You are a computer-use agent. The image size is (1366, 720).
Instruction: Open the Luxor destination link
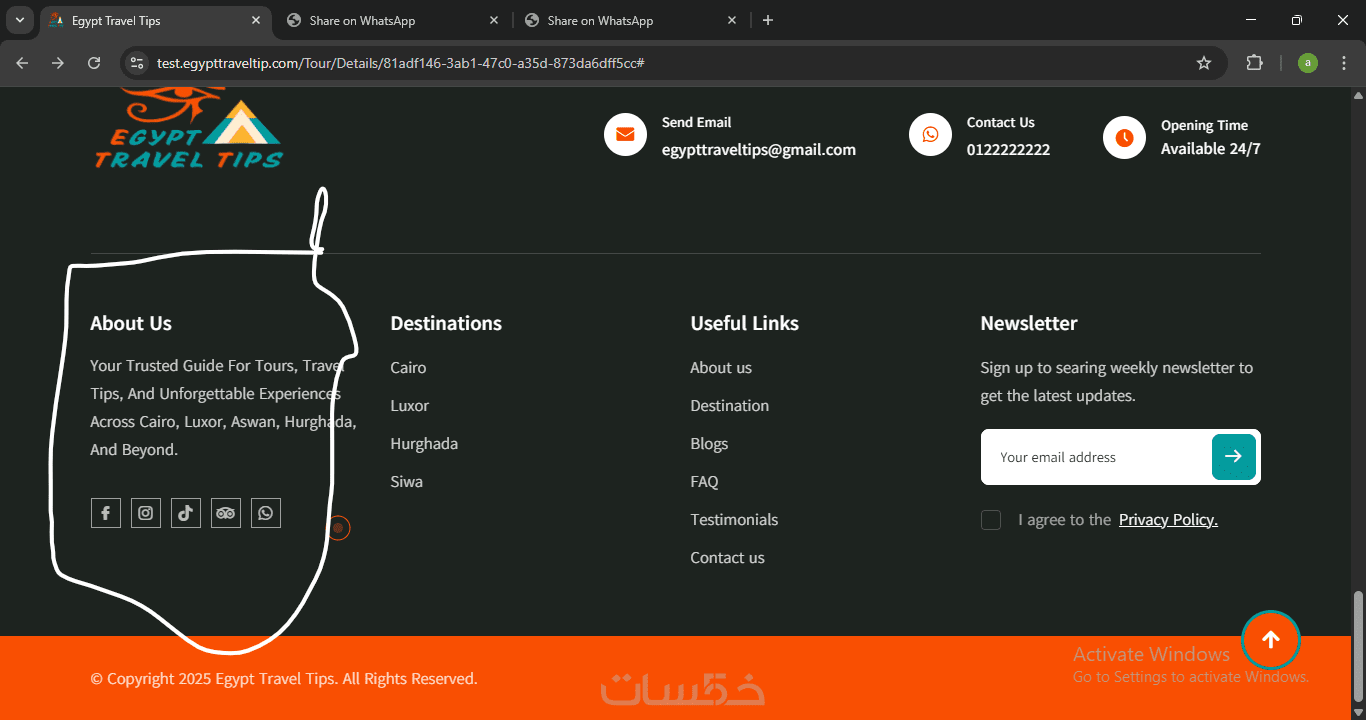(410, 406)
